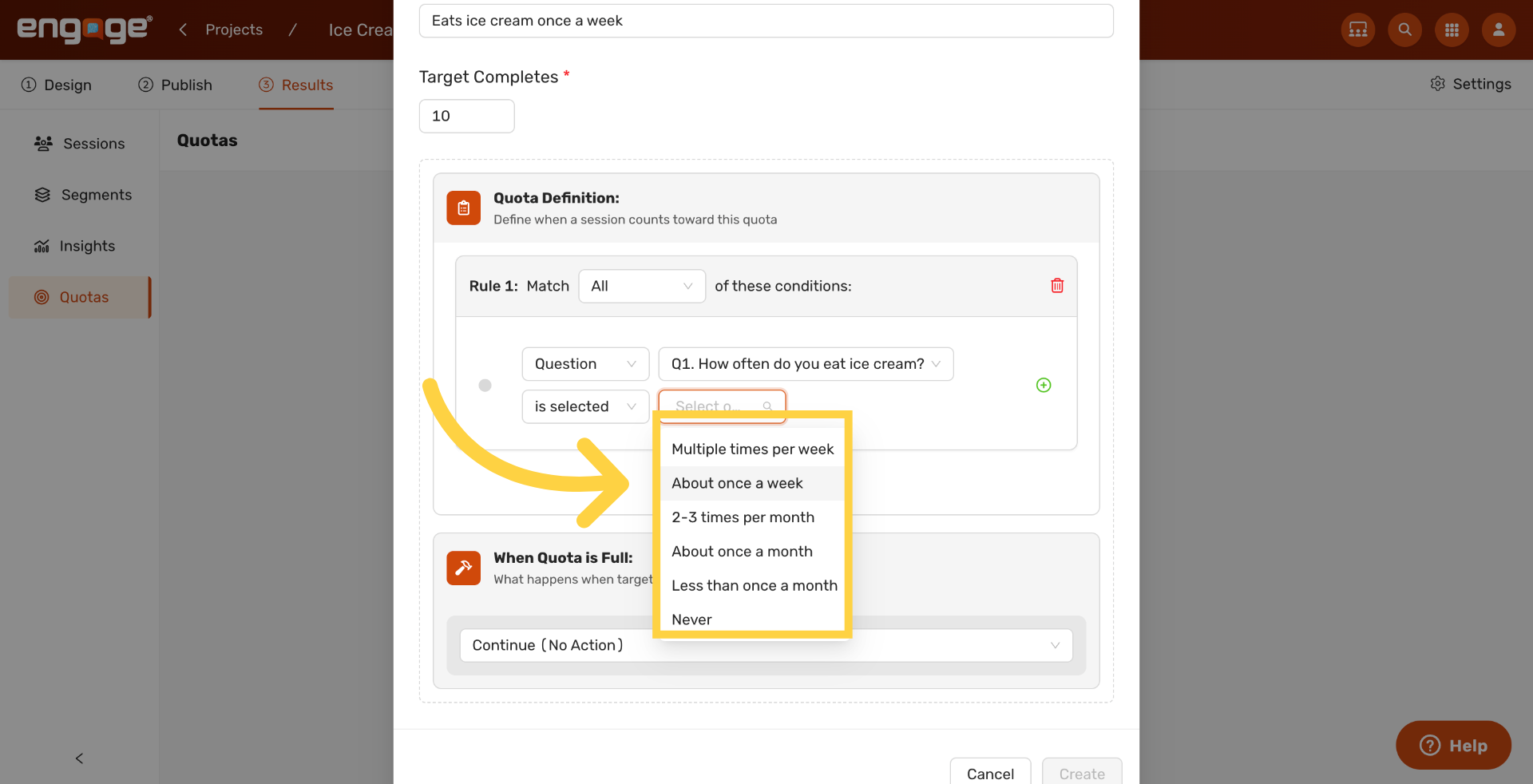Click the When Quota is Full hammer icon
This screenshot has width=1533, height=784.
(464, 568)
